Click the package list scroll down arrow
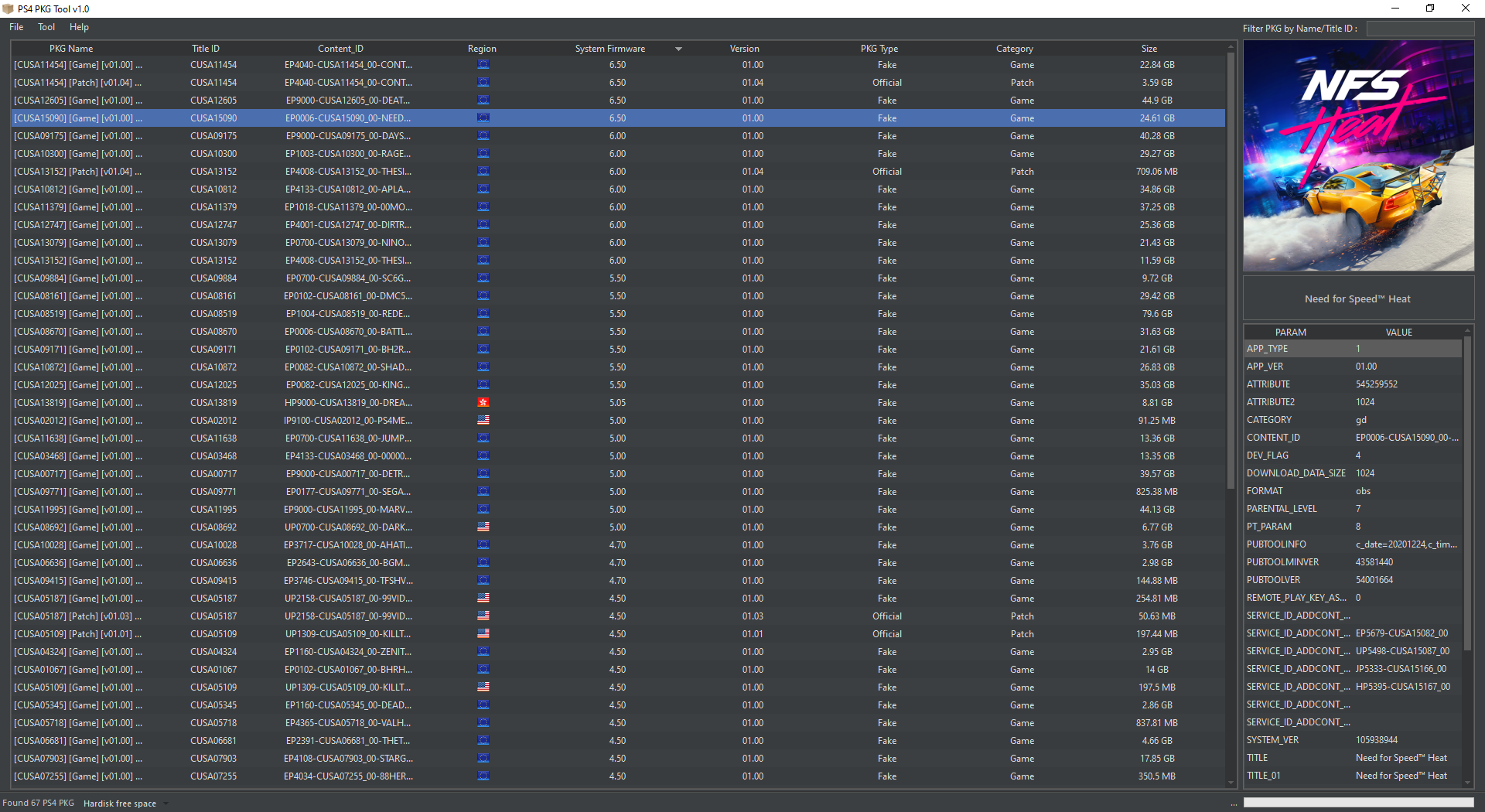 [x=1231, y=783]
